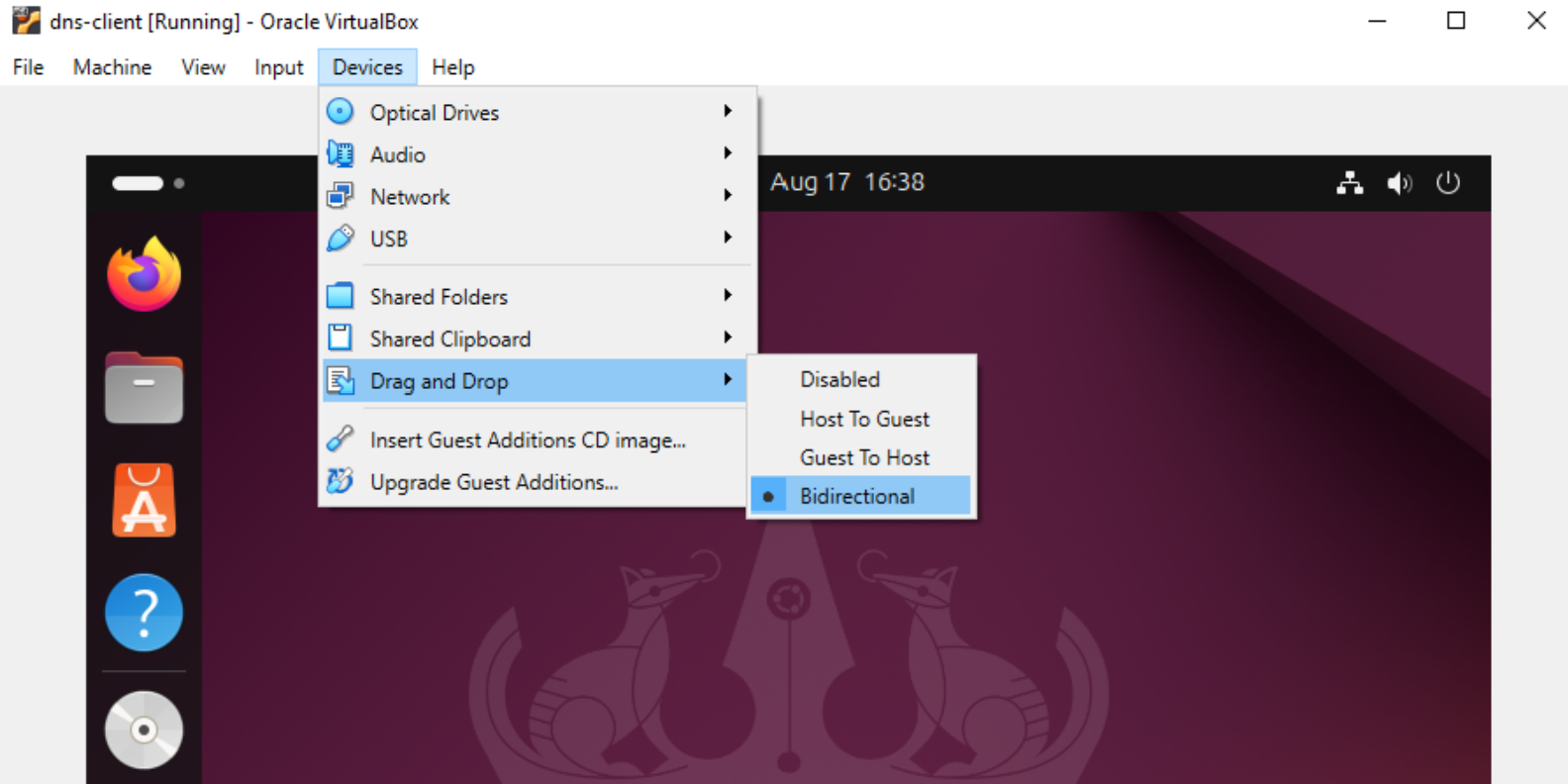Expand the Network submenu arrow

click(728, 195)
